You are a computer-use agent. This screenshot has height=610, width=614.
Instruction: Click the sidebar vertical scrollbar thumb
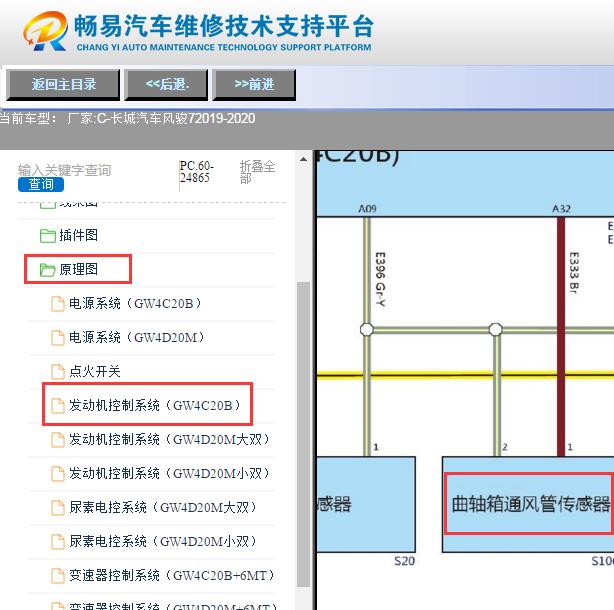point(303,435)
